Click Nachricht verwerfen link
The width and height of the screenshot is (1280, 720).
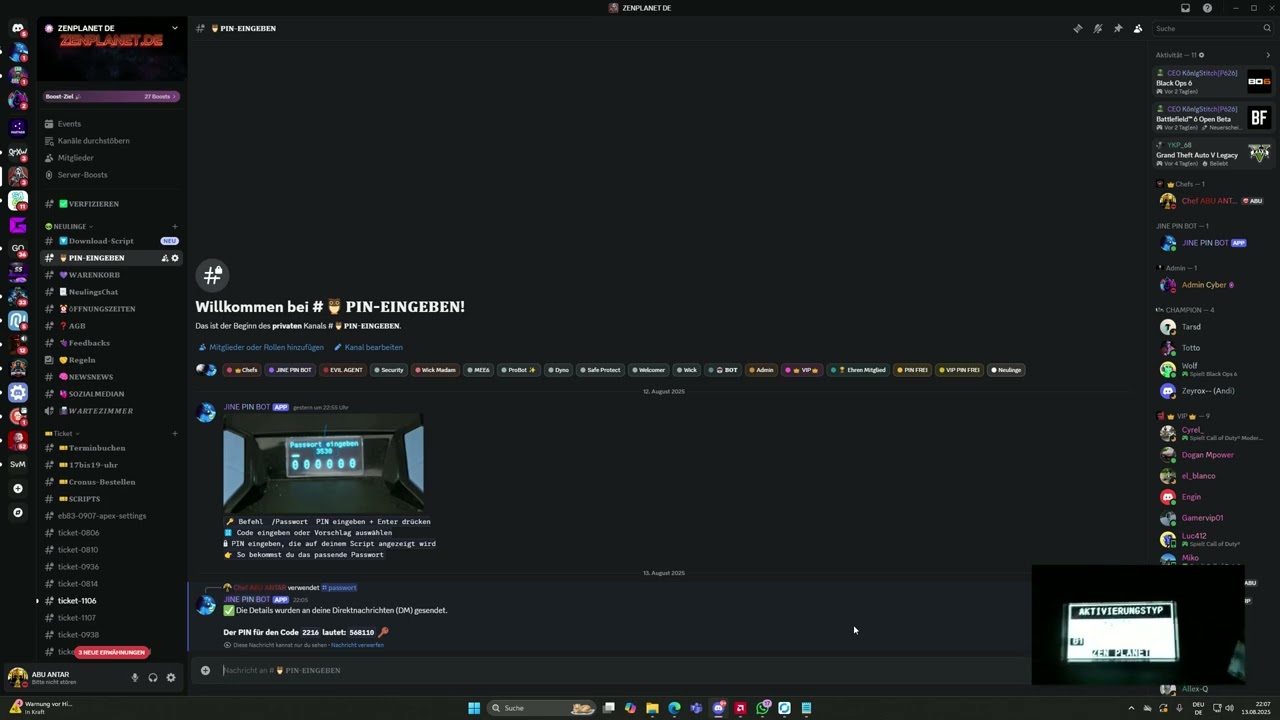pos(357,645)
